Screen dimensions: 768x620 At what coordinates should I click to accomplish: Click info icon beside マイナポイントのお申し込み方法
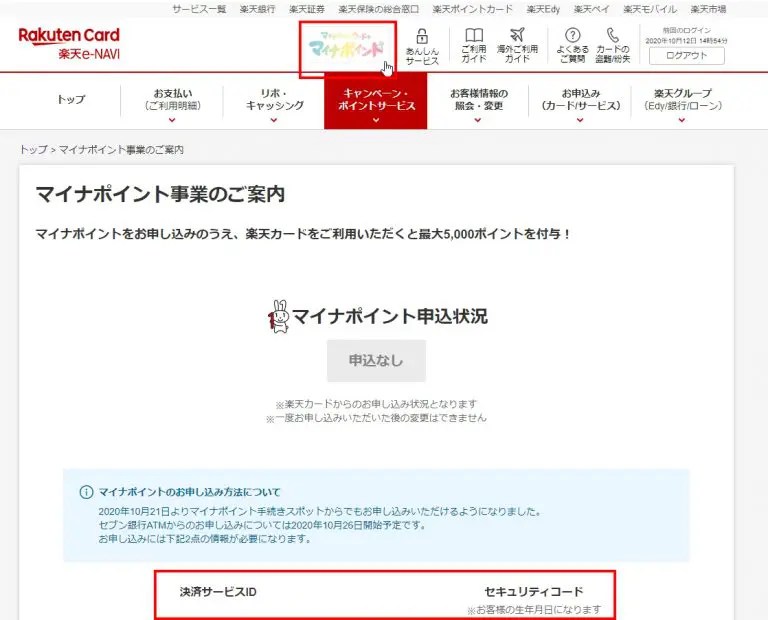coord(86,492)
